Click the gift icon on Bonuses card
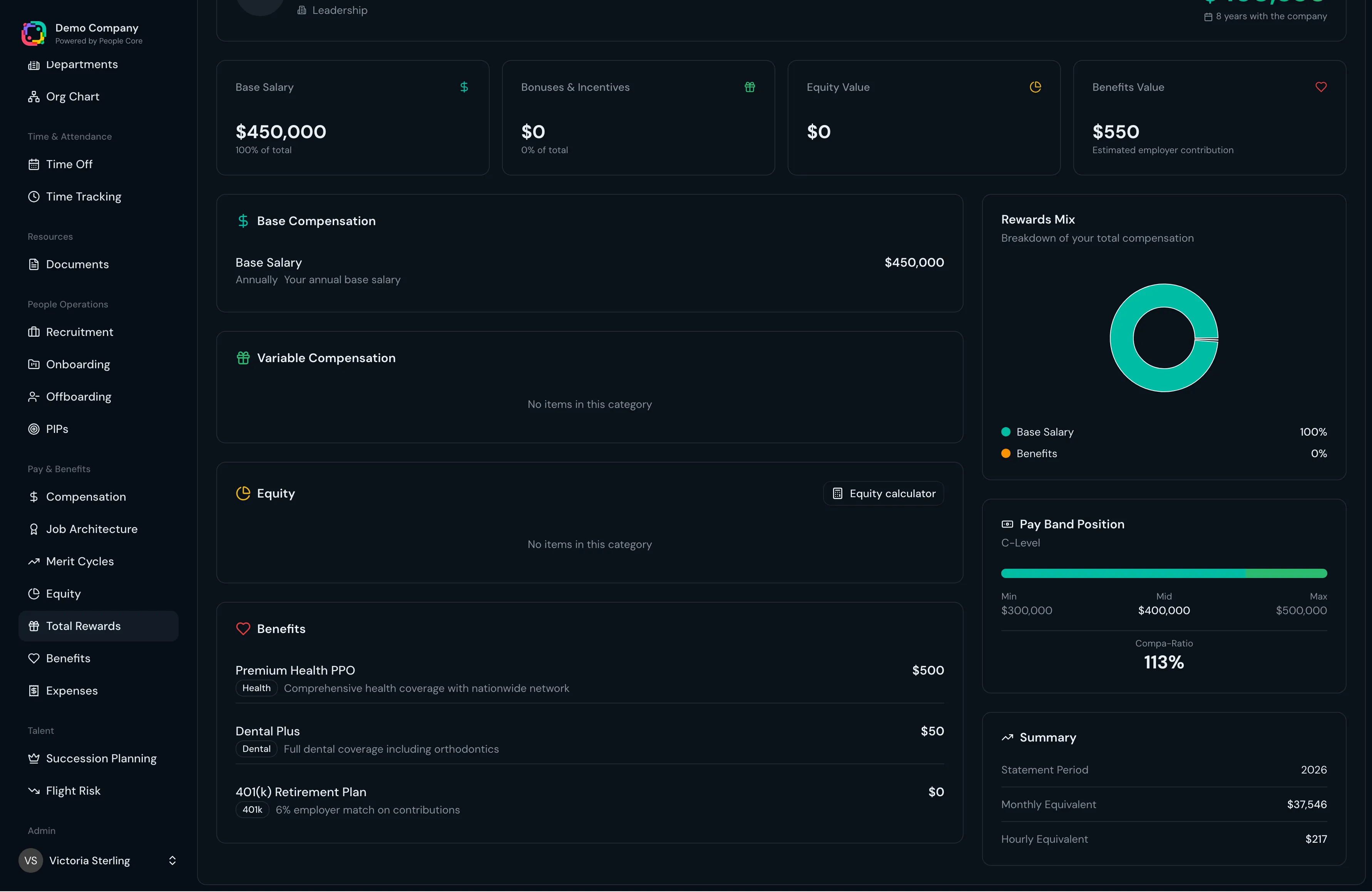The image size is (1372, 892). (x=750, y=87)
